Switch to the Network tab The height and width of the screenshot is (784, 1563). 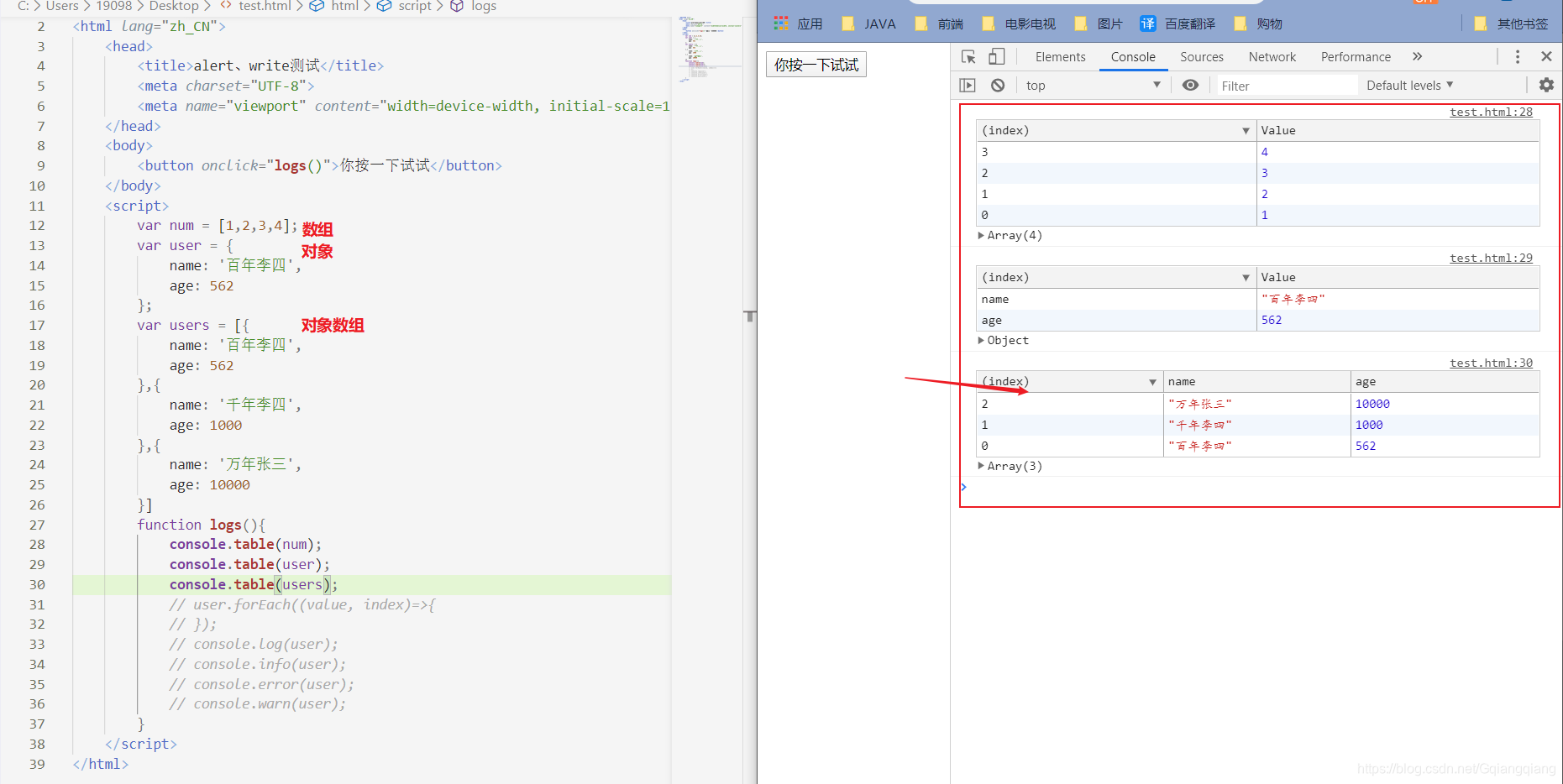coord(1272,56)
